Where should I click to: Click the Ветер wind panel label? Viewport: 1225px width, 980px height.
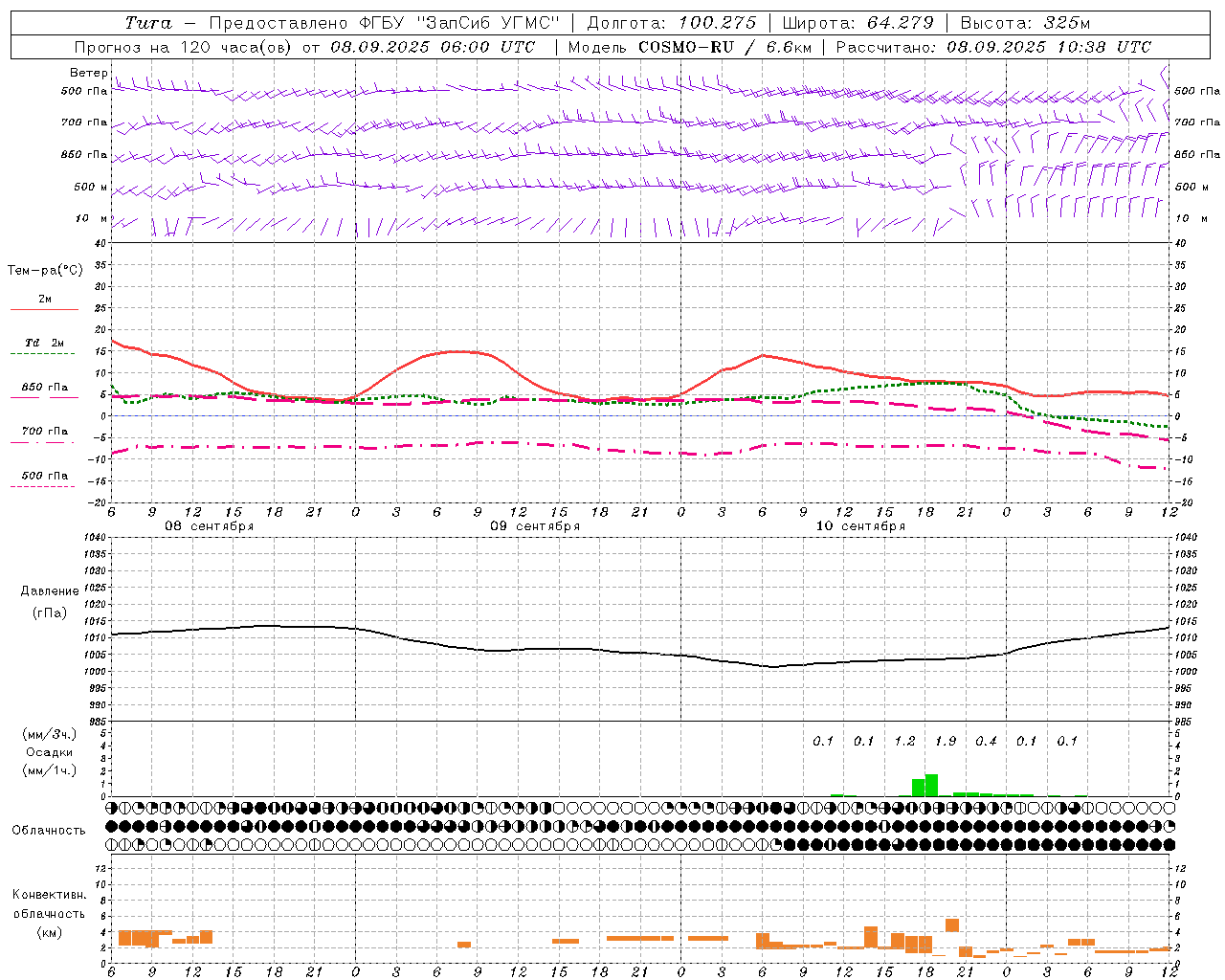(89, 73)
